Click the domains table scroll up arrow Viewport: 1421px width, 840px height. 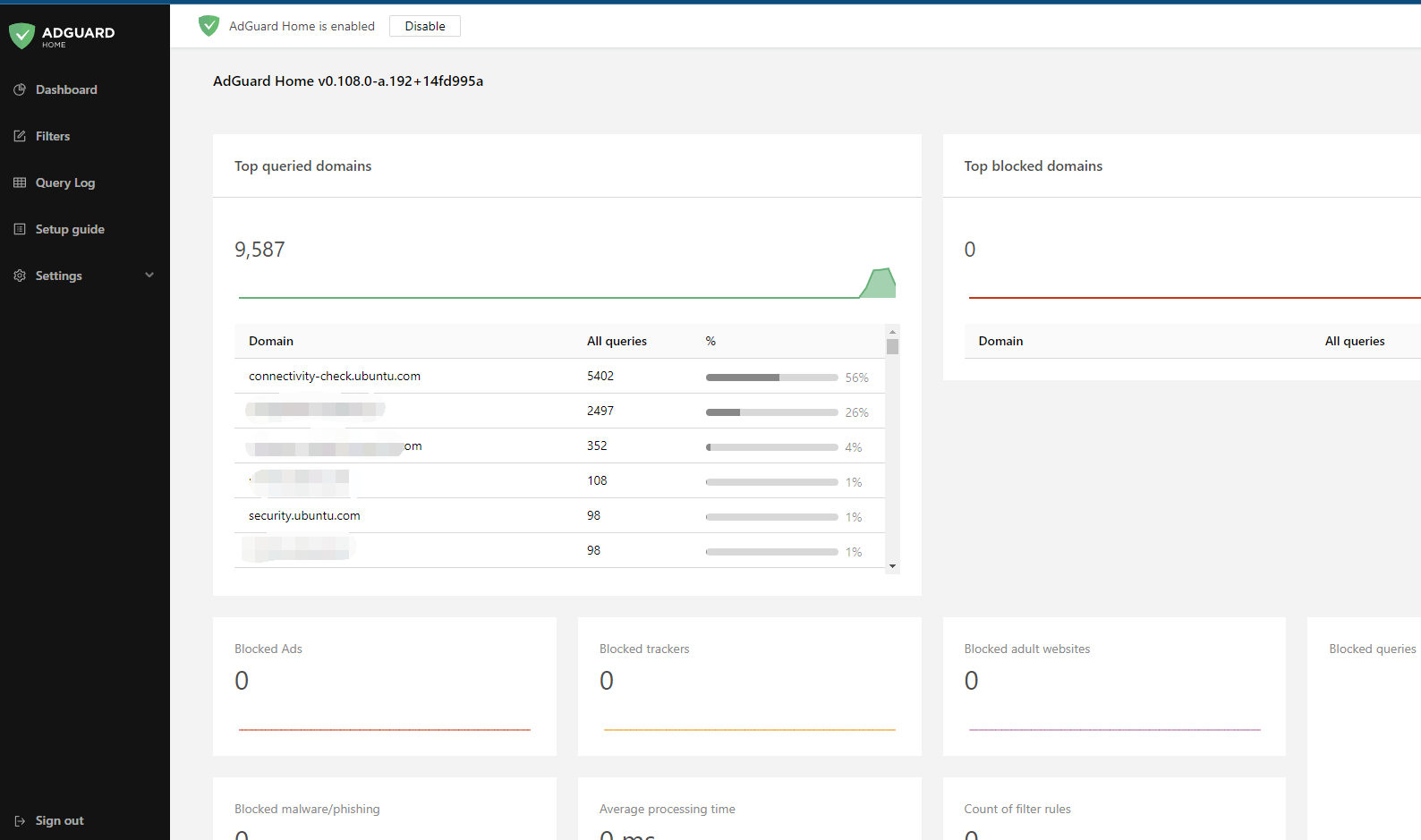click(x=892, y=332)
